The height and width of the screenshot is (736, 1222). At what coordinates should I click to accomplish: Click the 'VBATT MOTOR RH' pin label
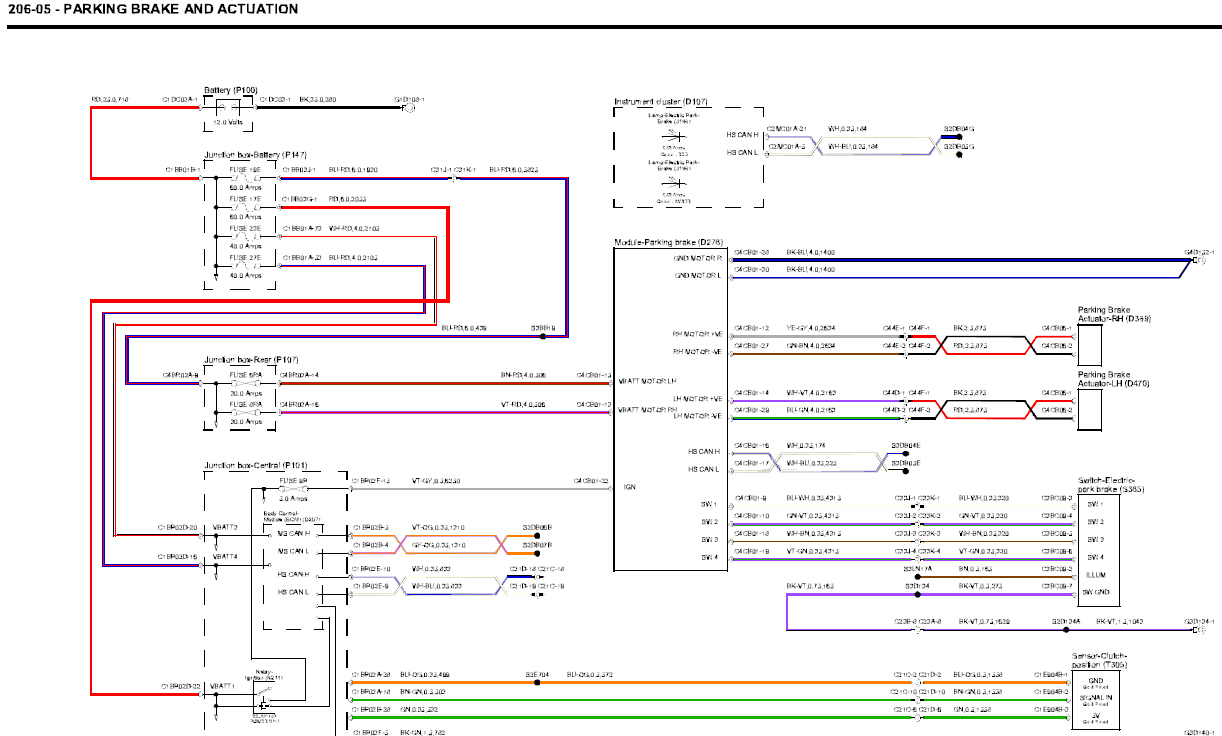coord(648,410)
